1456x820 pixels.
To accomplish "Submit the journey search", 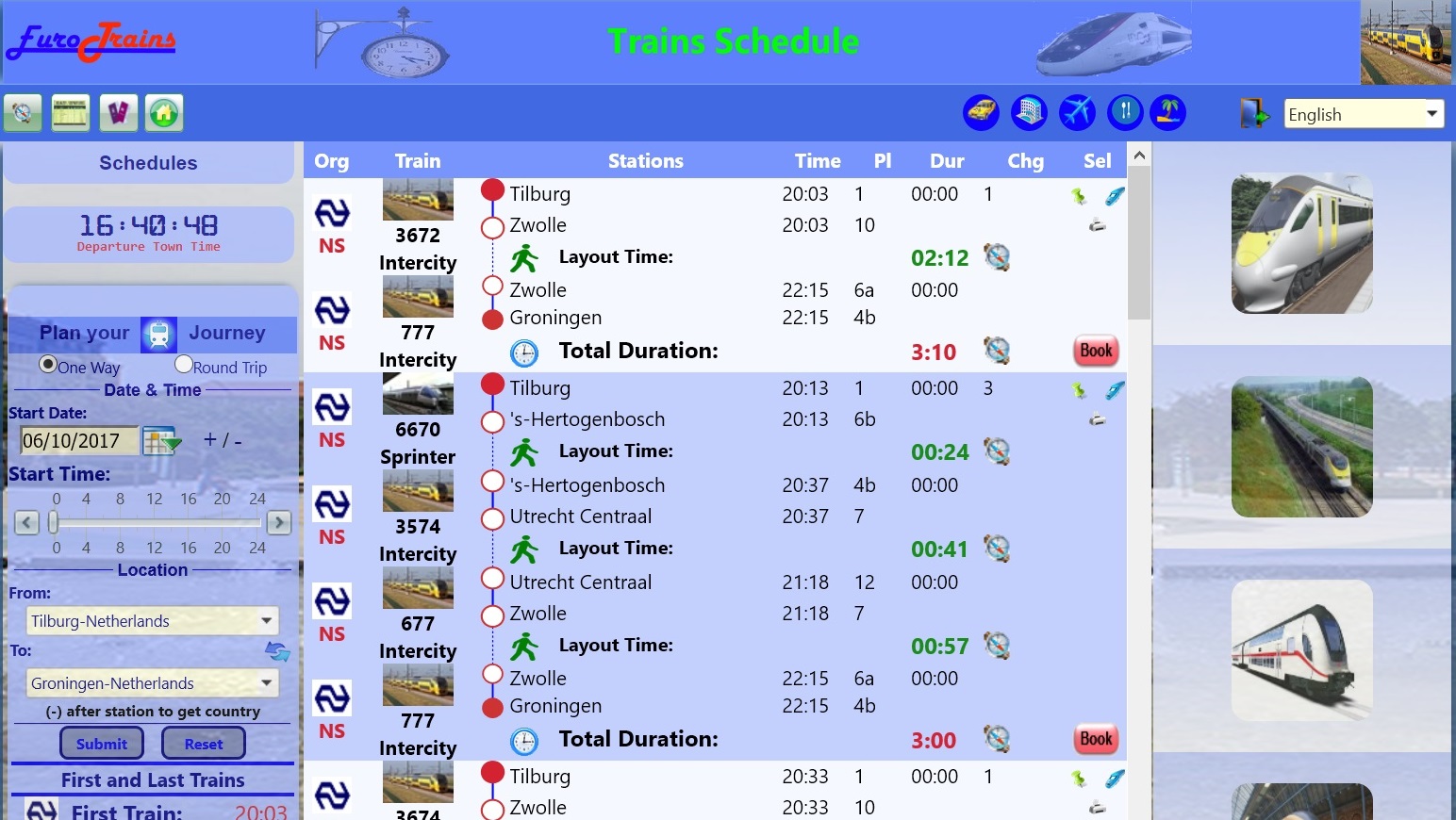I will point(102,744).
